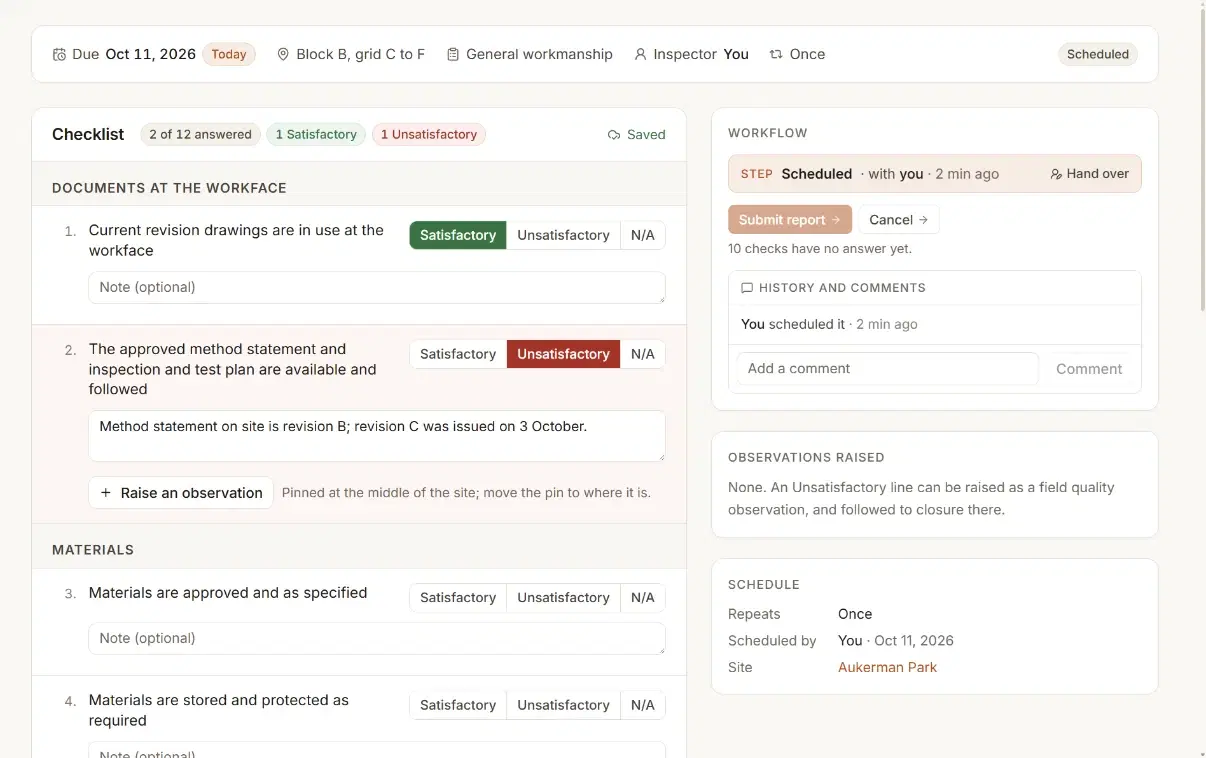Click the Comment button
1206x758 pixels.
(1089, 369)
